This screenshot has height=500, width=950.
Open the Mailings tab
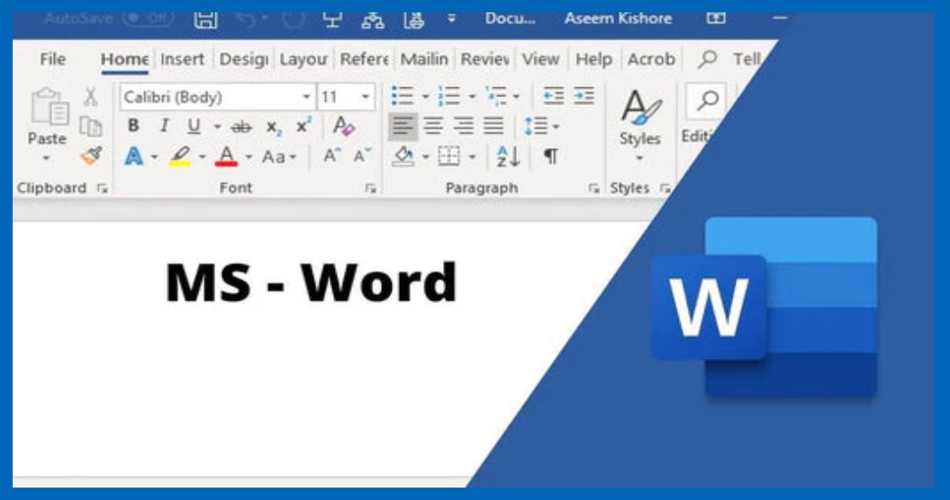coord(424,59)
